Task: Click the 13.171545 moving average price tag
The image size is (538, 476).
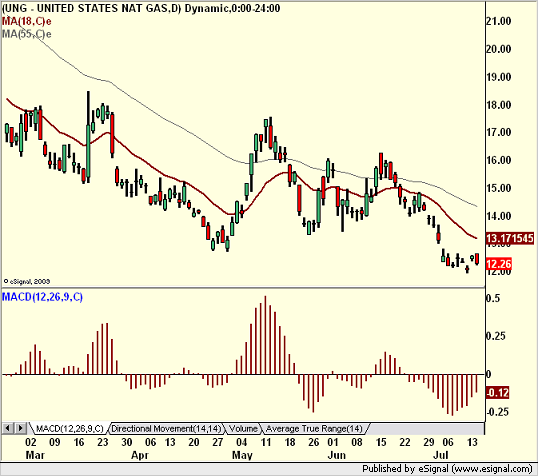Action: click(x=510, y=238)
